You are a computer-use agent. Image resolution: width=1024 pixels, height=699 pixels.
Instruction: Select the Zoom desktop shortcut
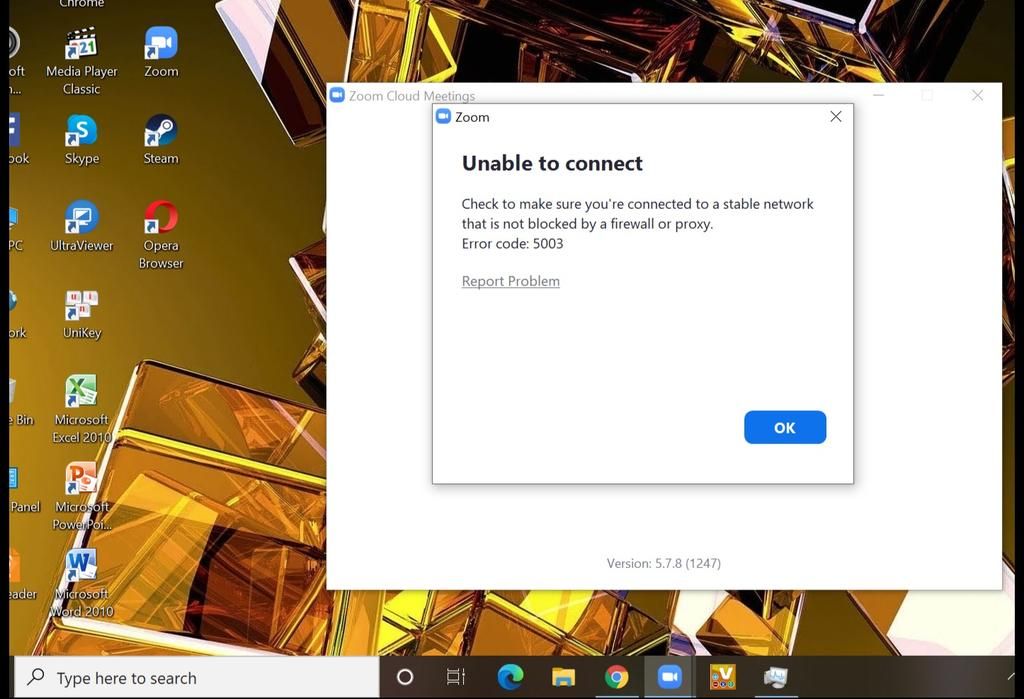click(x=161, y=52)
